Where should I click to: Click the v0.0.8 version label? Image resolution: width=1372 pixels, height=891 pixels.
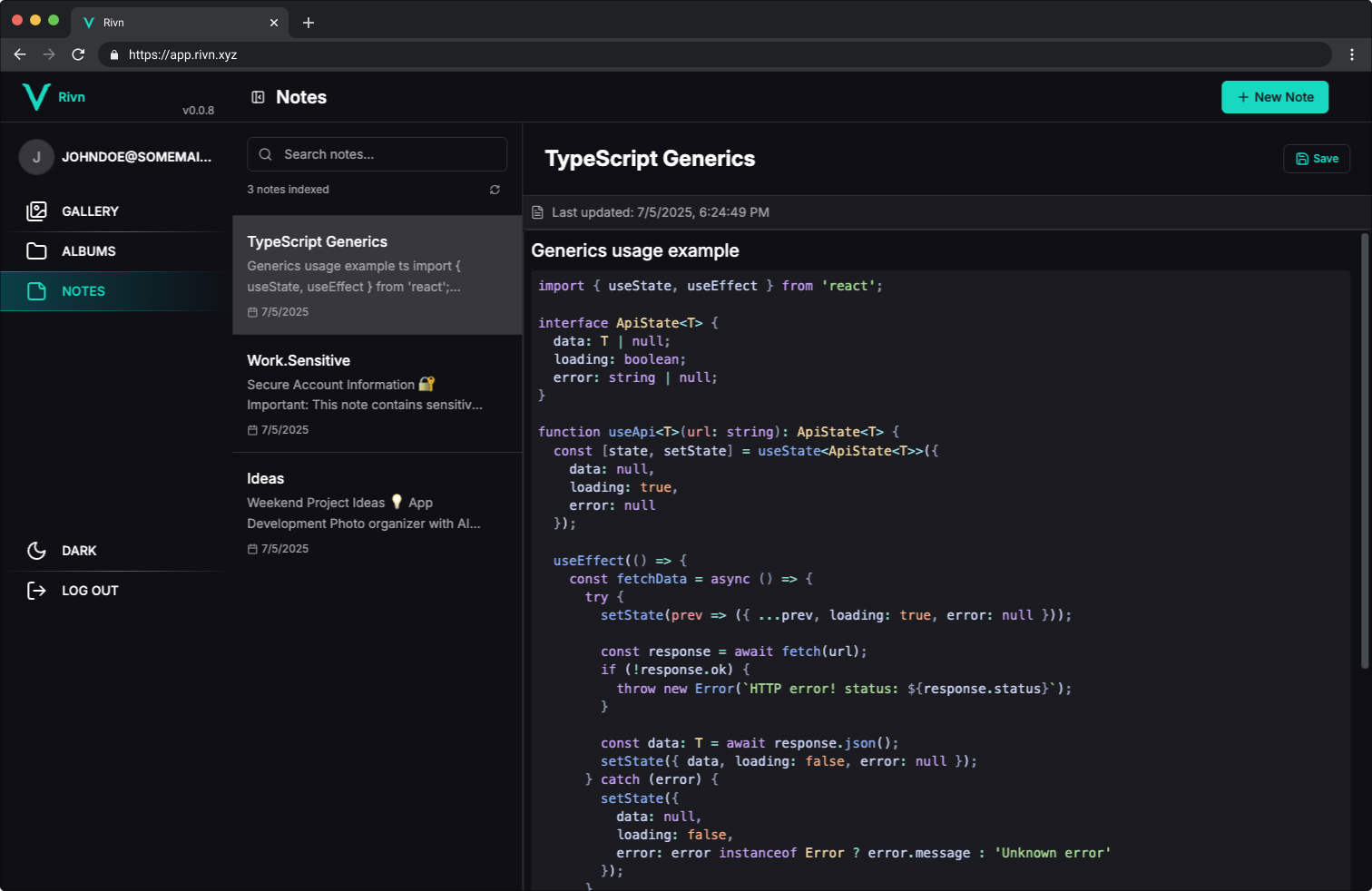[198, 111]
